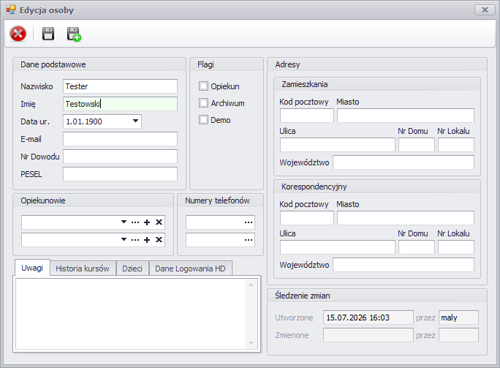Click Zamieszkania Kod pocztowy field
Screen dimensions: 500x368
tap(307, 116)
